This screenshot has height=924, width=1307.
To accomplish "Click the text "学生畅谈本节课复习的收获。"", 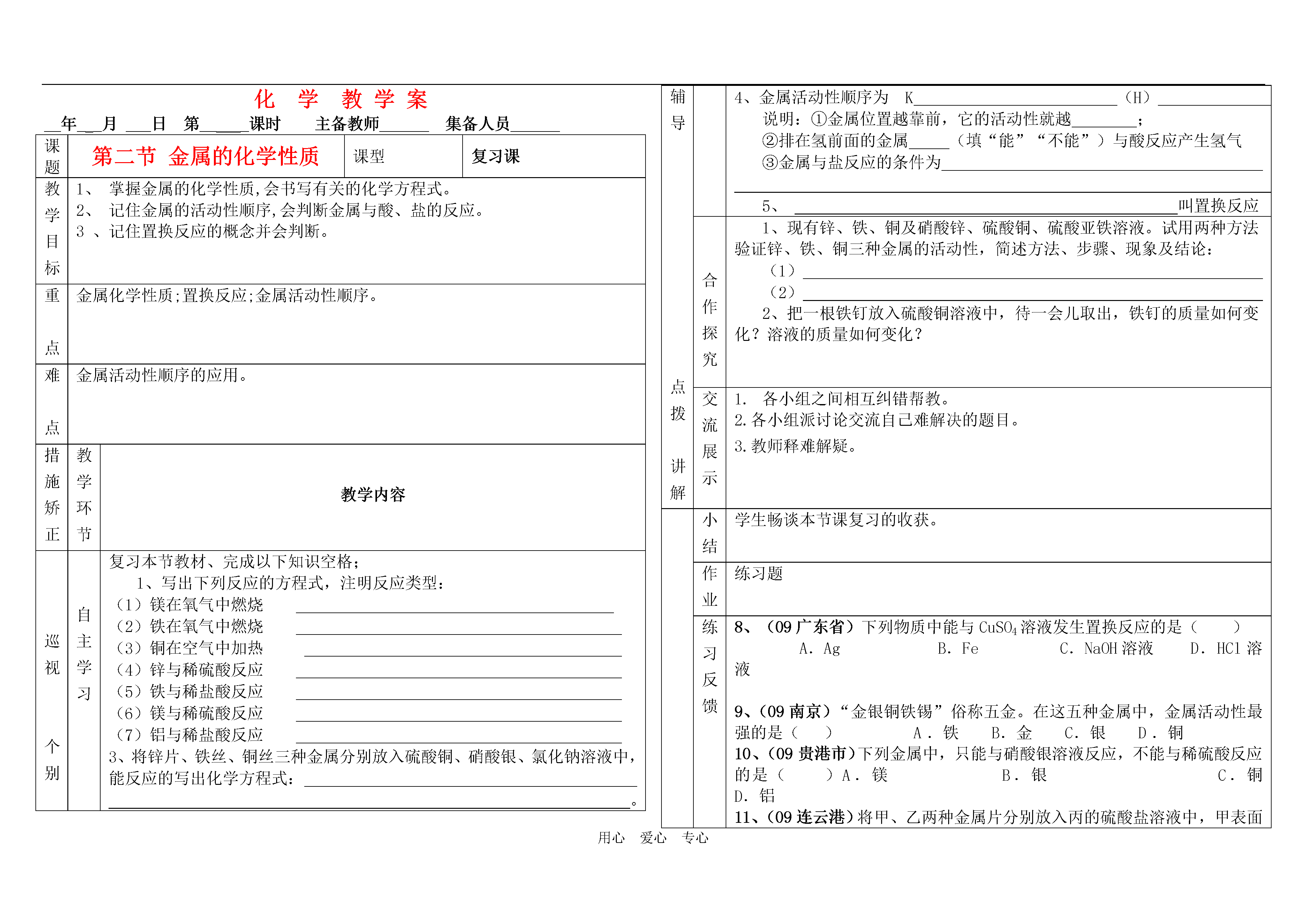I will tap(836, 520).
